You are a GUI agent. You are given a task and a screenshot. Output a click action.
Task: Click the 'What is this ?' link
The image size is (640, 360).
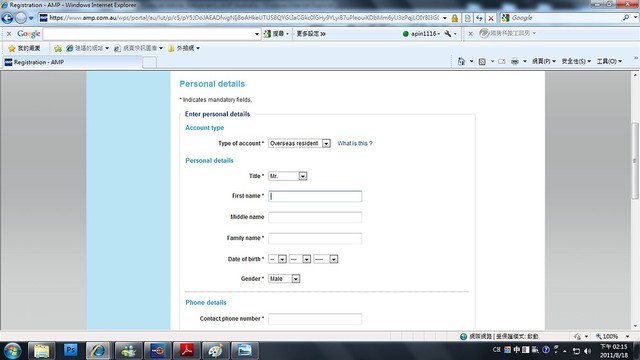pos(355,143)
